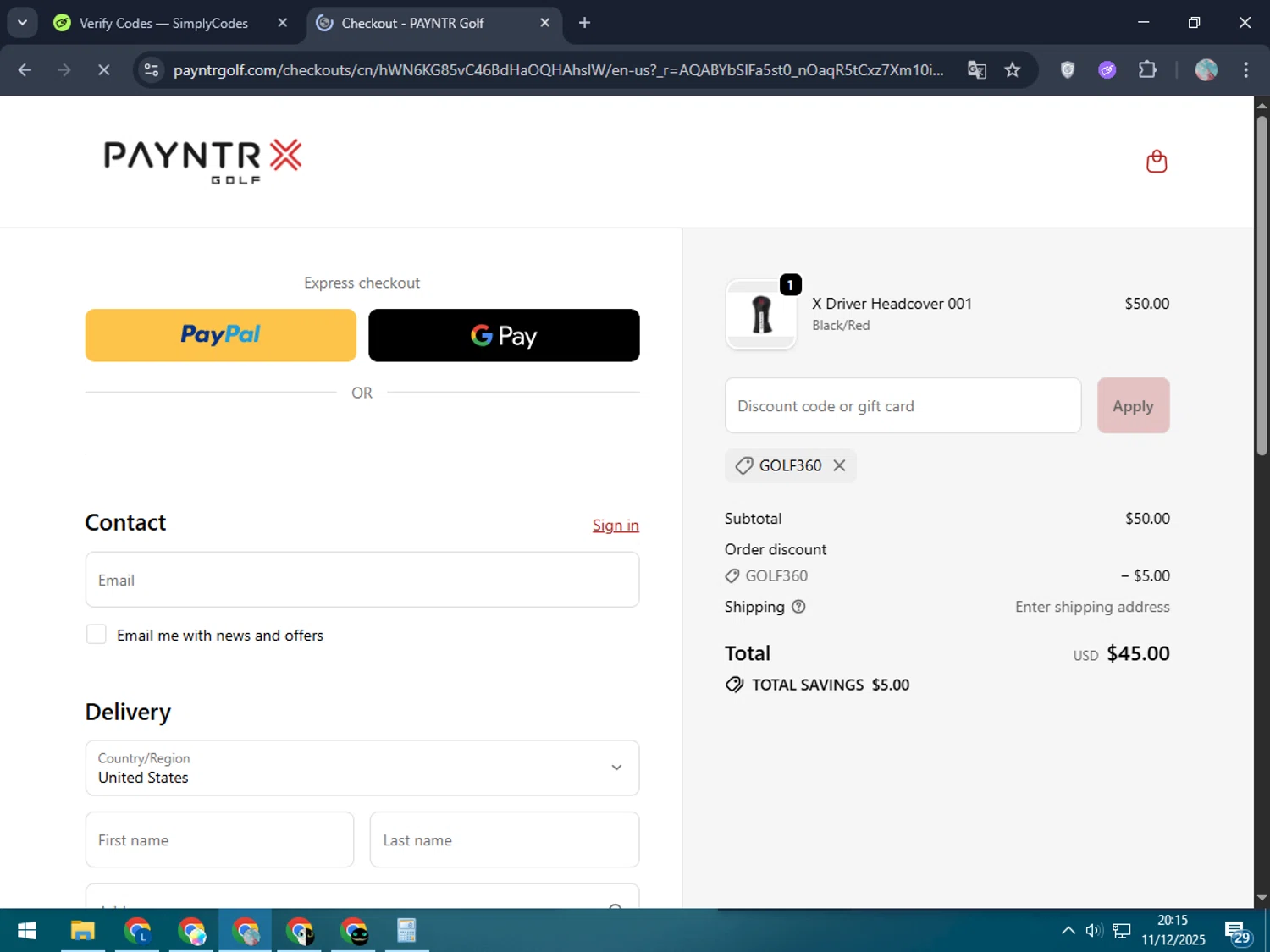1270x952 pixels.
Task: Click the volume speaker tray icon
Action: click(x=1094, y=931)
